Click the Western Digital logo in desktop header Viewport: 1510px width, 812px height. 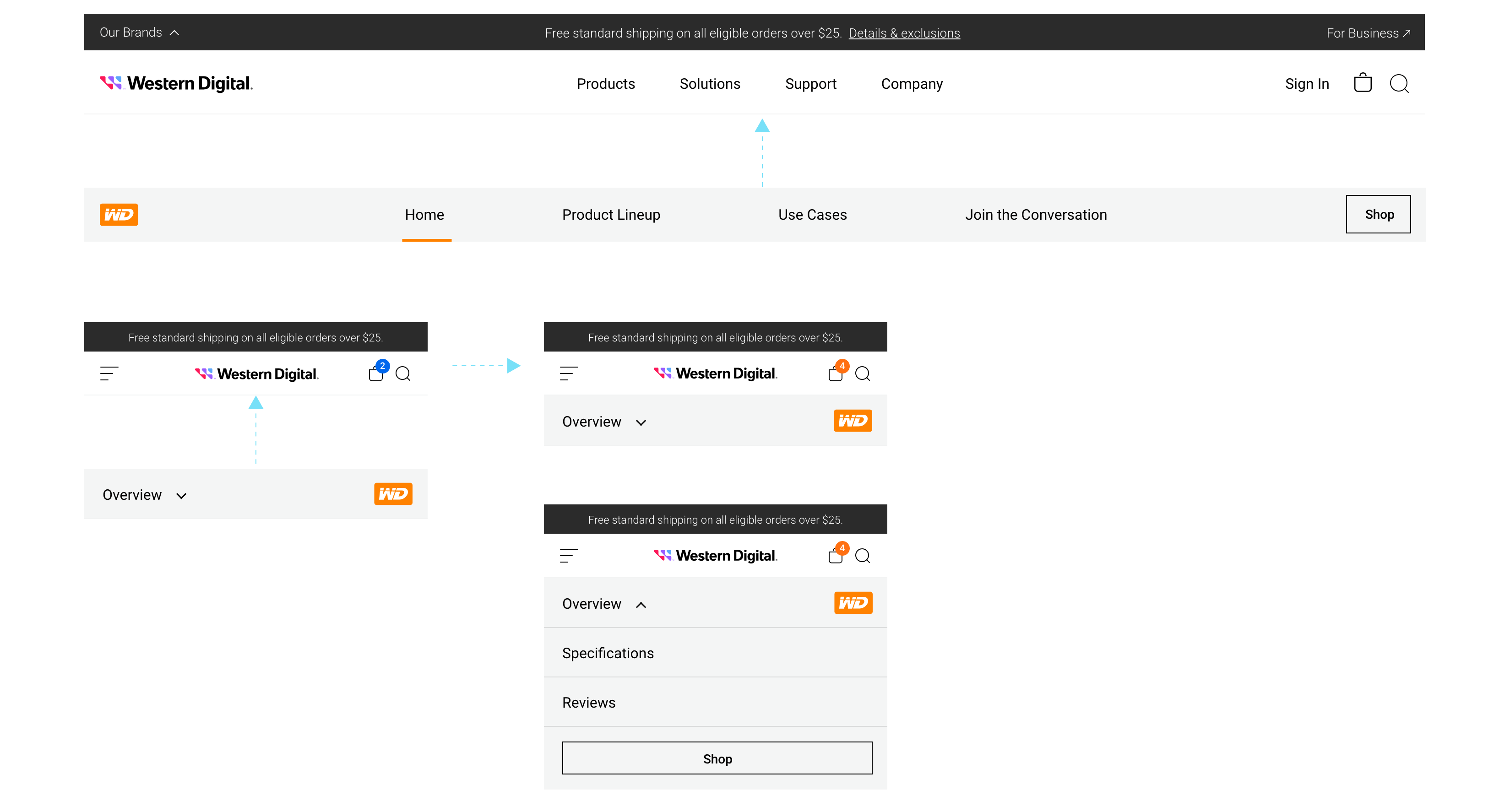point(176,83)
